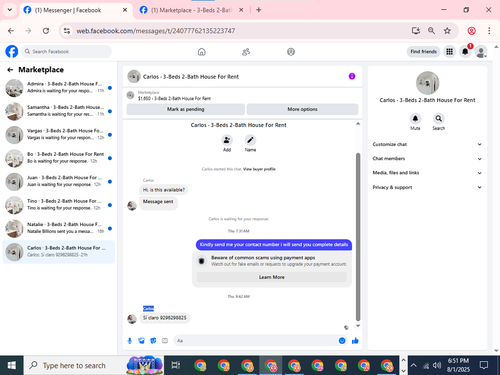Open Samantha's conversation
The height and width of the screenshot is (375, 500).
59,111
